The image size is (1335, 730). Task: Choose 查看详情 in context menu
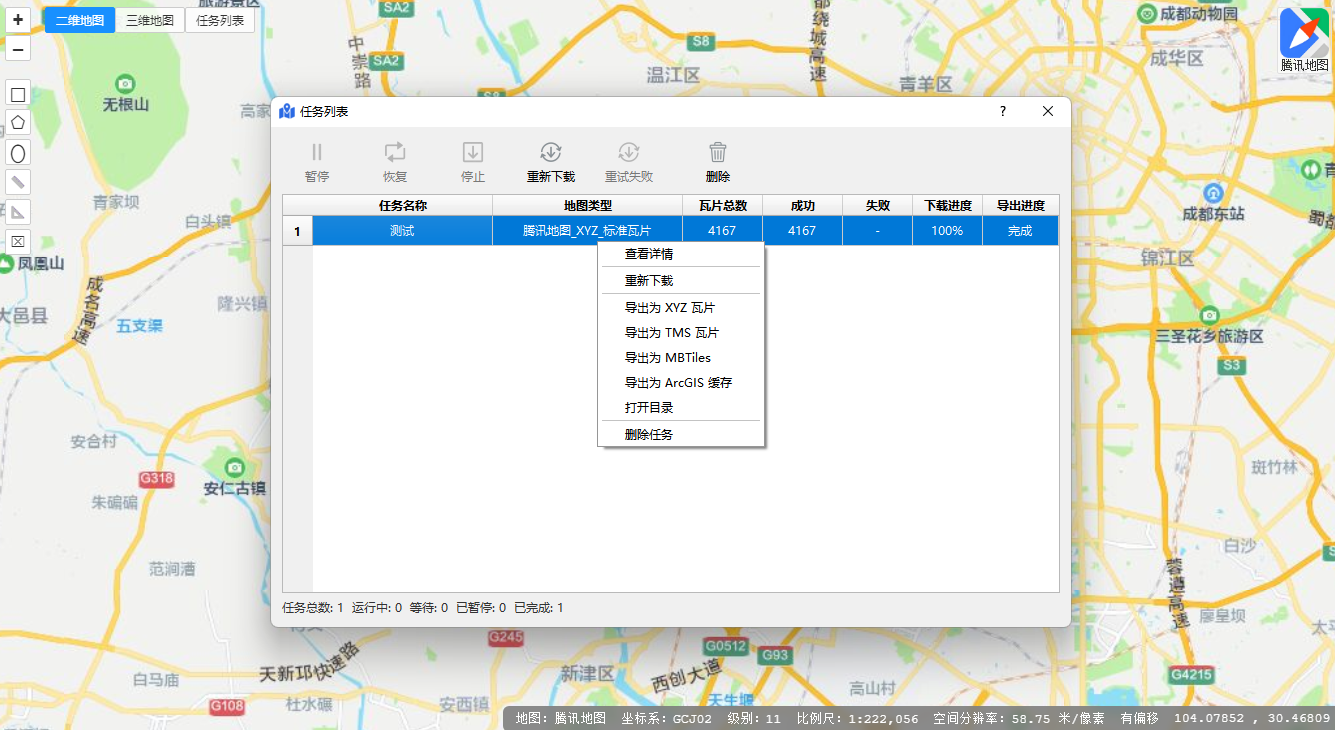(680, 254)
